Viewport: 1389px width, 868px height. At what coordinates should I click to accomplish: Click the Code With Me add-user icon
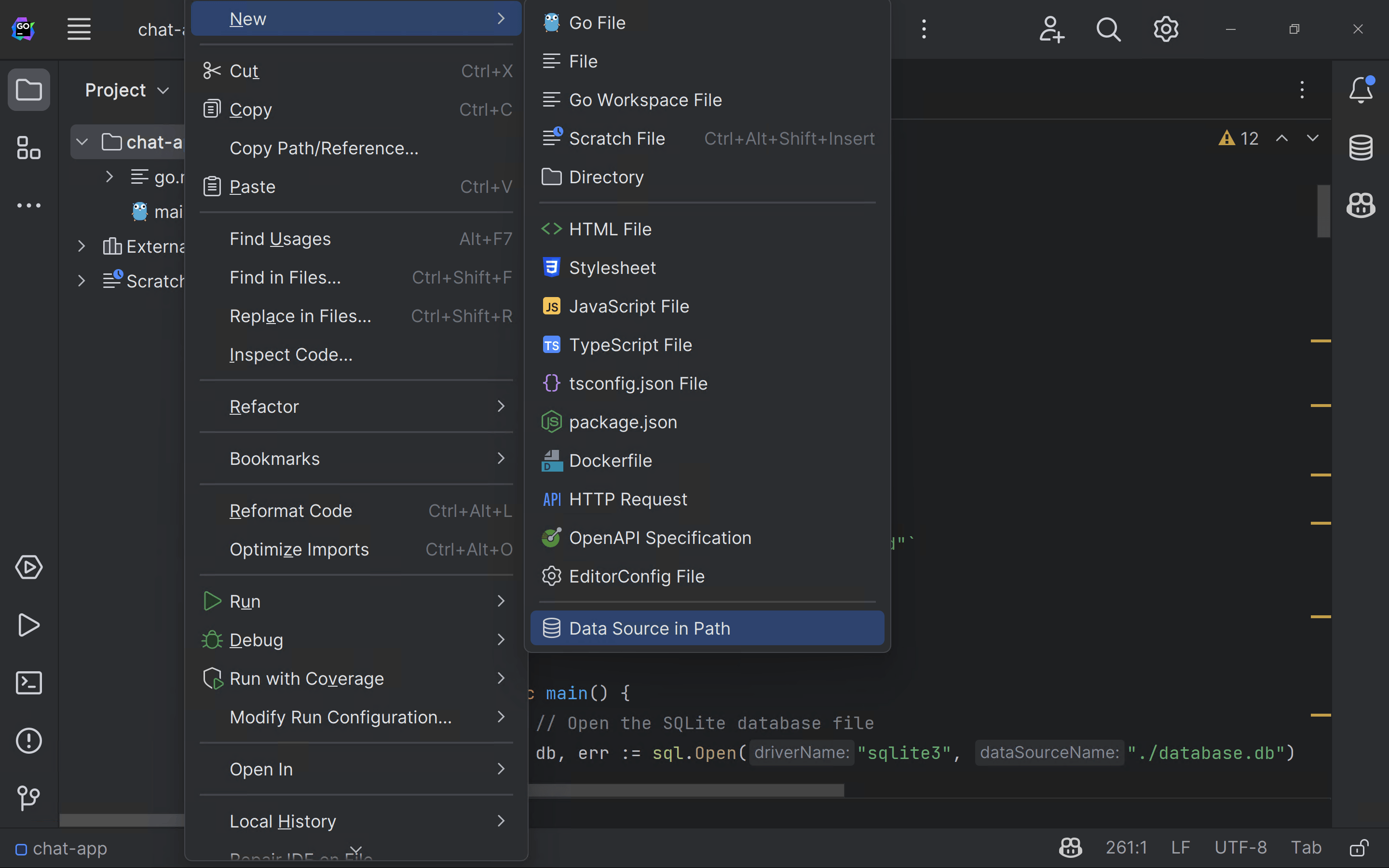click(x=1051, y=29)
